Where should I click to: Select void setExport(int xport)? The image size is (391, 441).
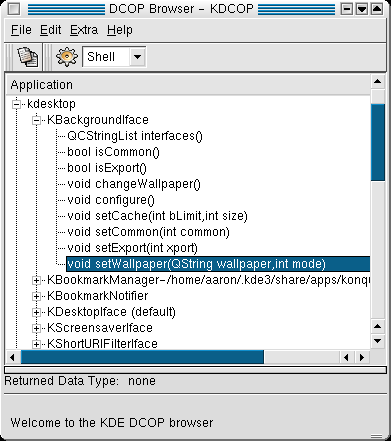pos(132,248)
